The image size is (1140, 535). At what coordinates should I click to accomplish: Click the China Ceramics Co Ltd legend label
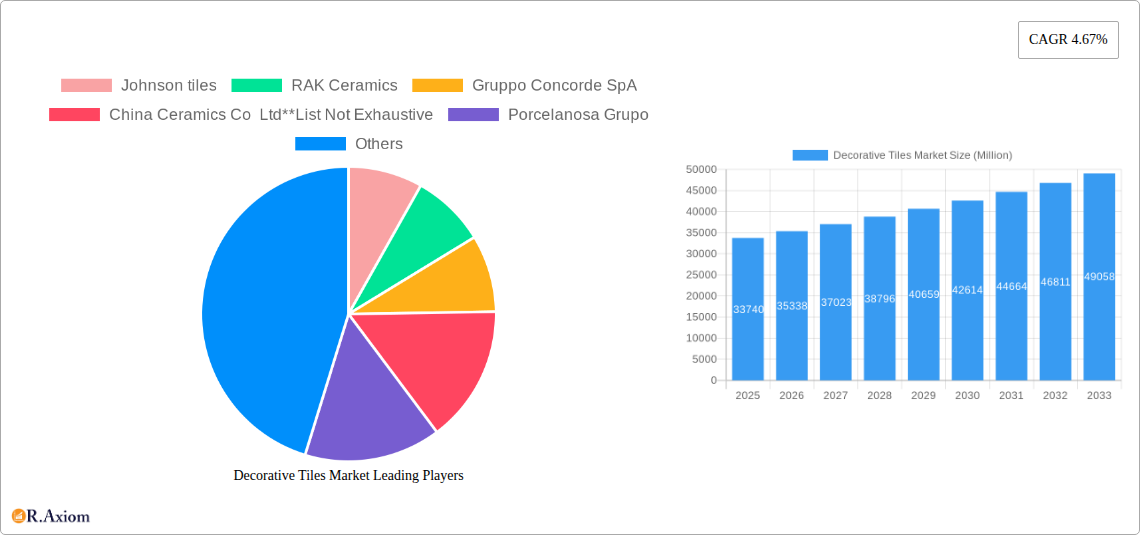271,114
